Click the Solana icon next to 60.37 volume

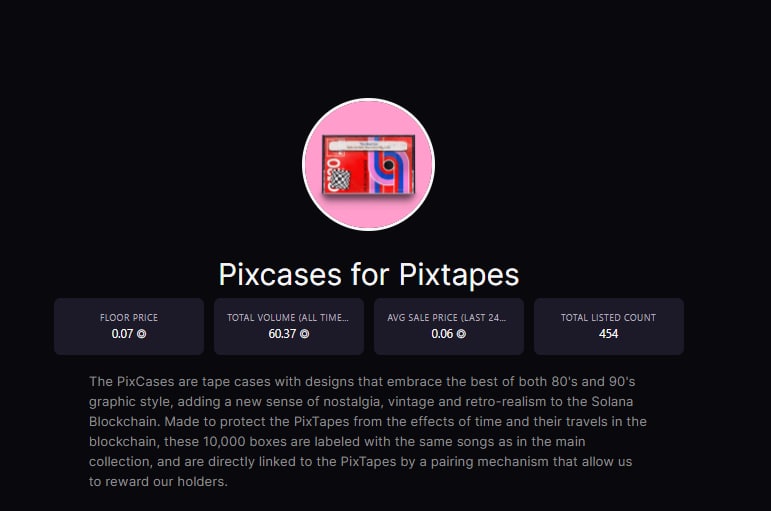click(x=304, y=334)
